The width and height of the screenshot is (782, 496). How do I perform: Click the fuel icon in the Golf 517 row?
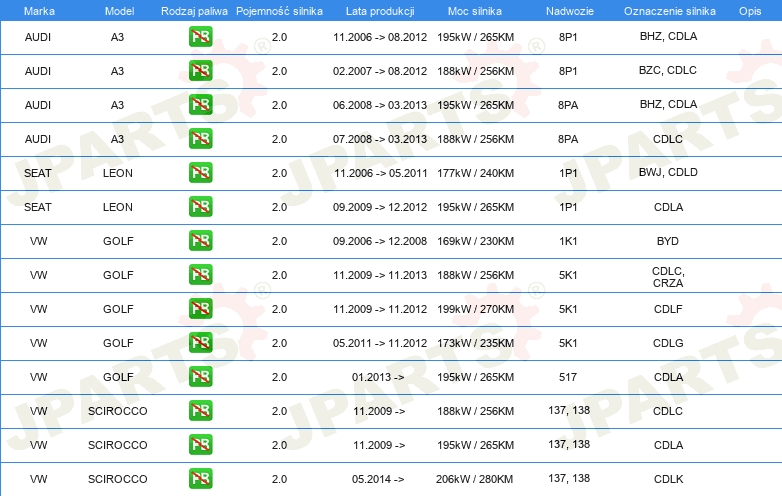(x=200, y=377)
